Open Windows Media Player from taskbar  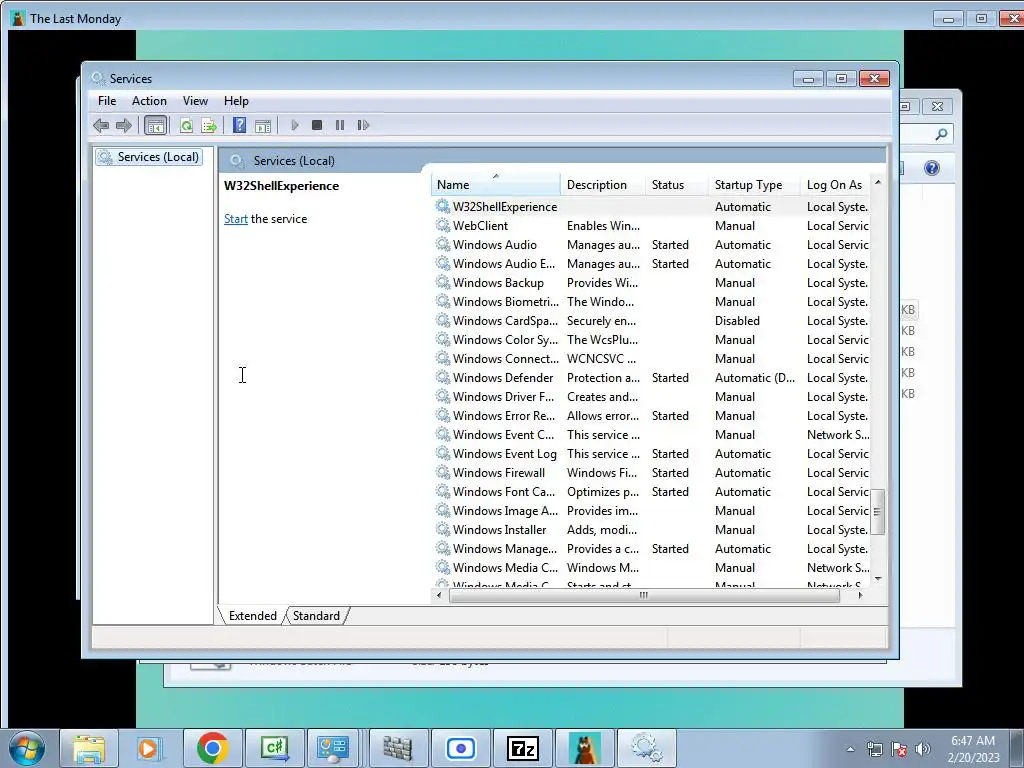(x=150, y=748)
